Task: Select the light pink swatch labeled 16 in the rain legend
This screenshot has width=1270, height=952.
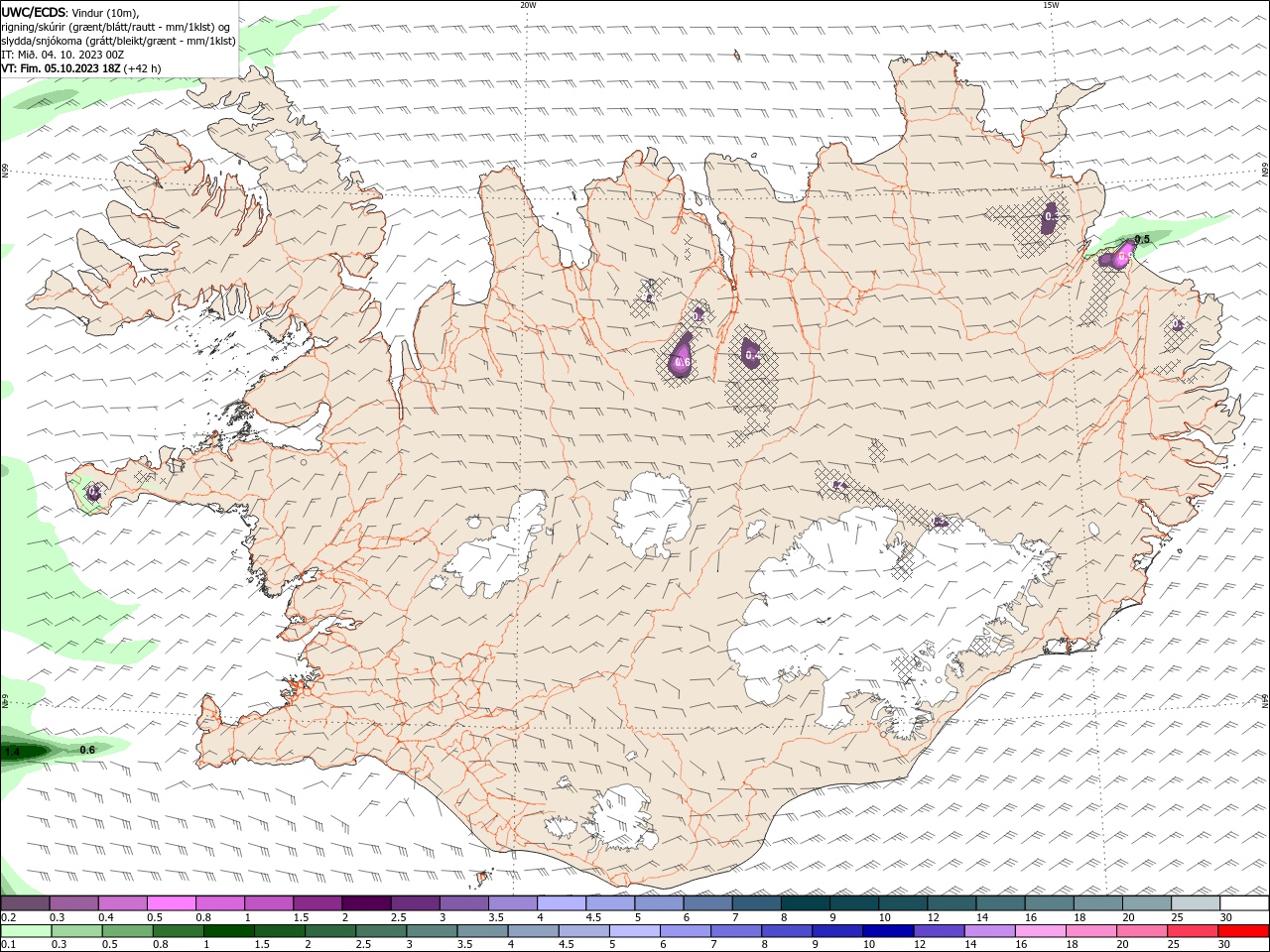Action: [1040, 931]
